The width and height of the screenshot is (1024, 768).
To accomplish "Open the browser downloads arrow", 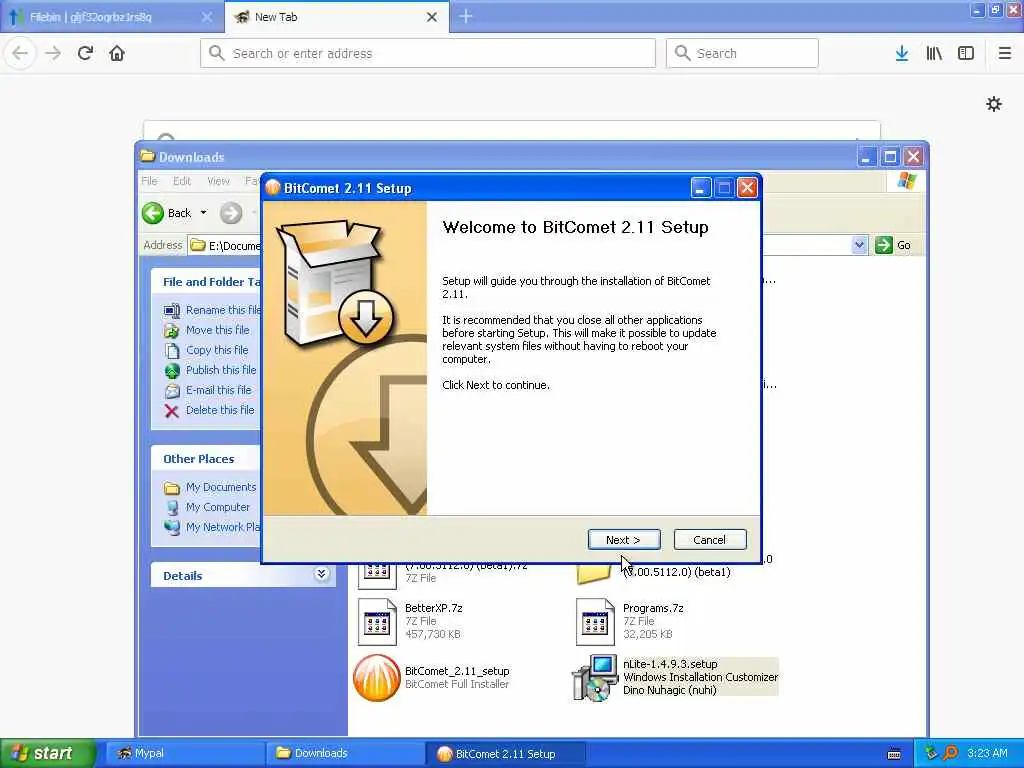I will click(901, 53).
